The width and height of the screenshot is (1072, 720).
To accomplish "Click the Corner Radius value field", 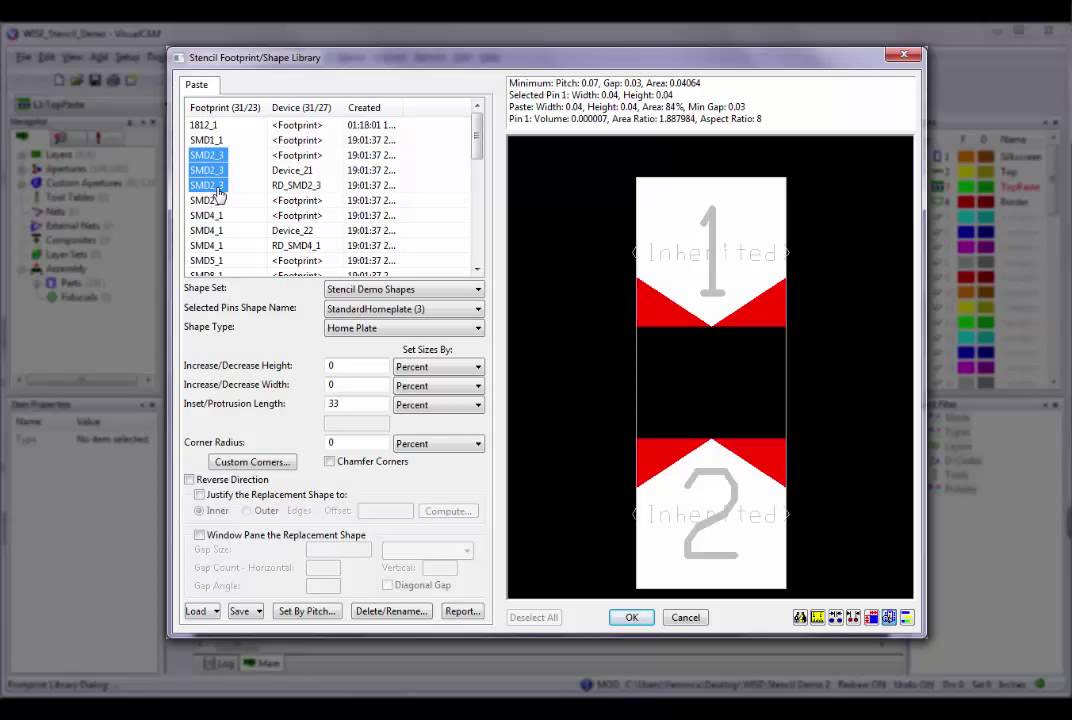I will pyautogui.click(x=357, y=442).
